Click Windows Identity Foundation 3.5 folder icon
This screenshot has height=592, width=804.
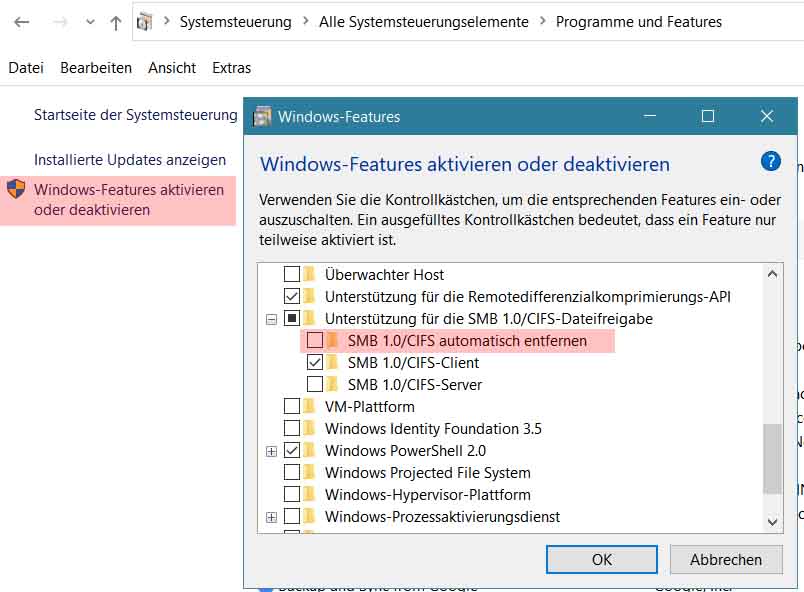point(309,427)
